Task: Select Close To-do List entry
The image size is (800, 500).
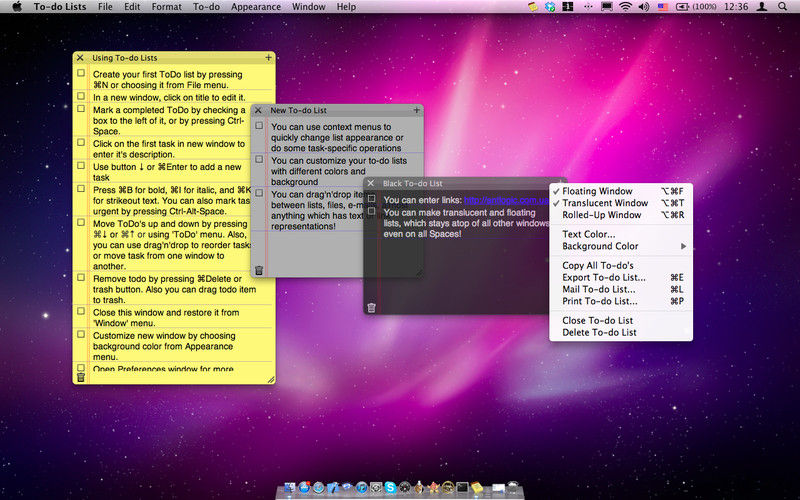Action: click(x=621, y=320)
